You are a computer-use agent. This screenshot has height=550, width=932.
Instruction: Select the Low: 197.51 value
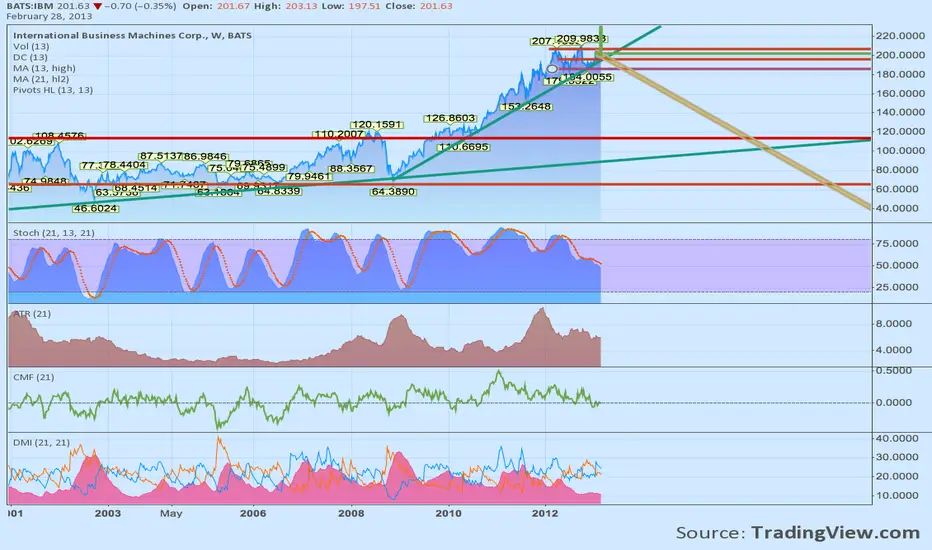pos(351,6)
